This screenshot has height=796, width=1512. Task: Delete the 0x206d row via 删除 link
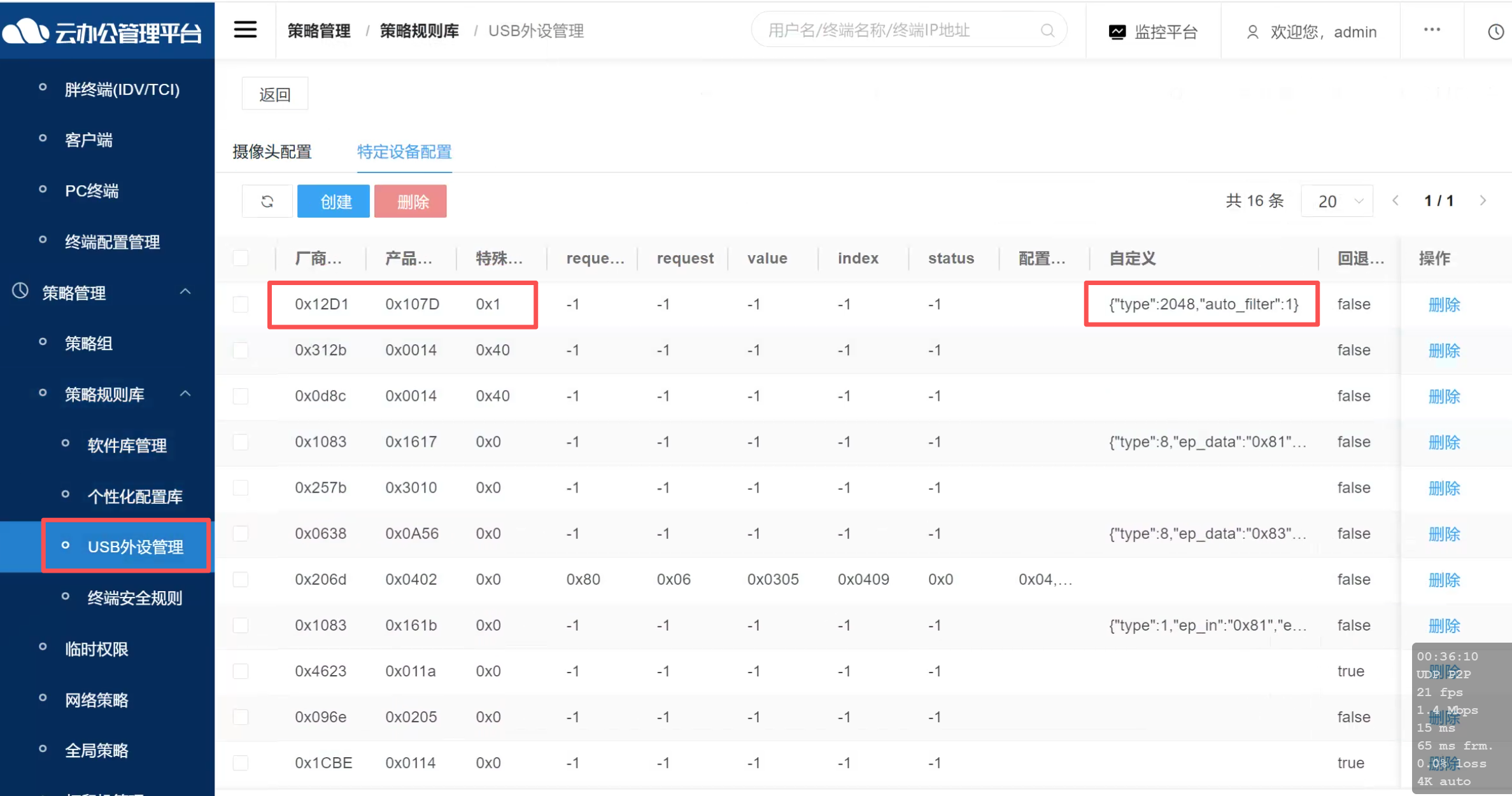tap(1444, 580)
